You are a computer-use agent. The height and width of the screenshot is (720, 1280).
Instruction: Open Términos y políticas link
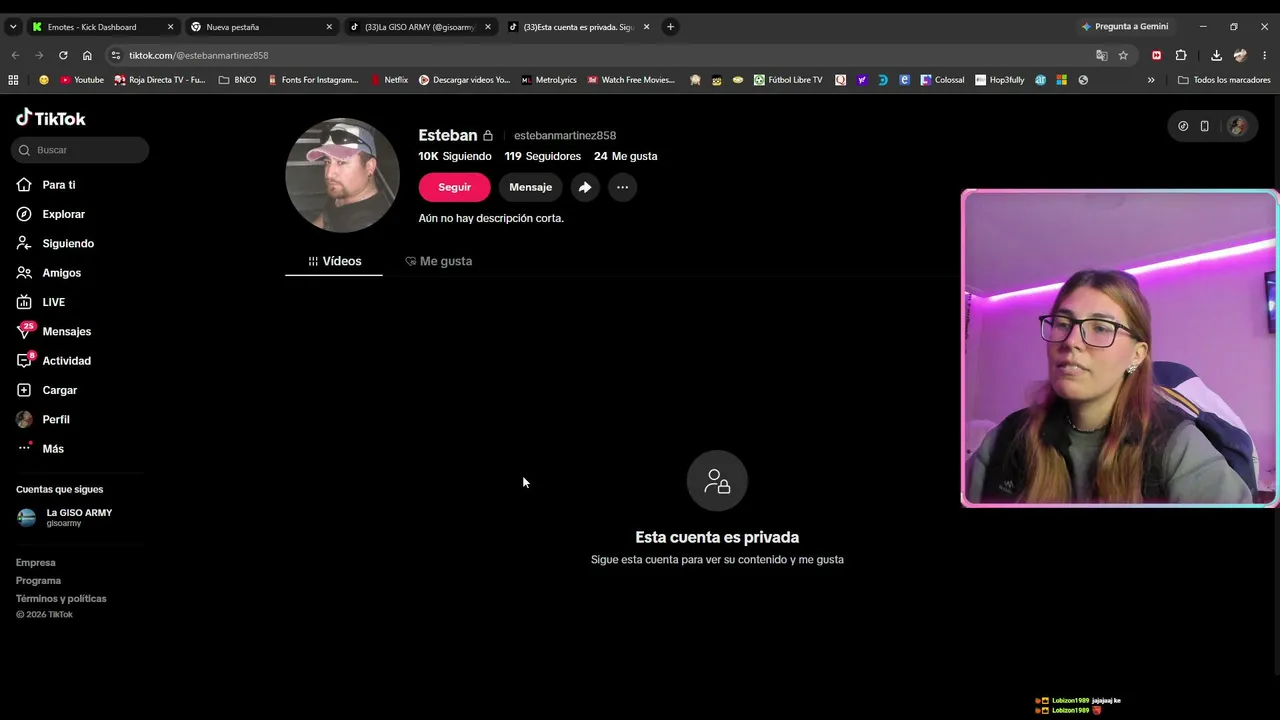[x=61, y=599]
